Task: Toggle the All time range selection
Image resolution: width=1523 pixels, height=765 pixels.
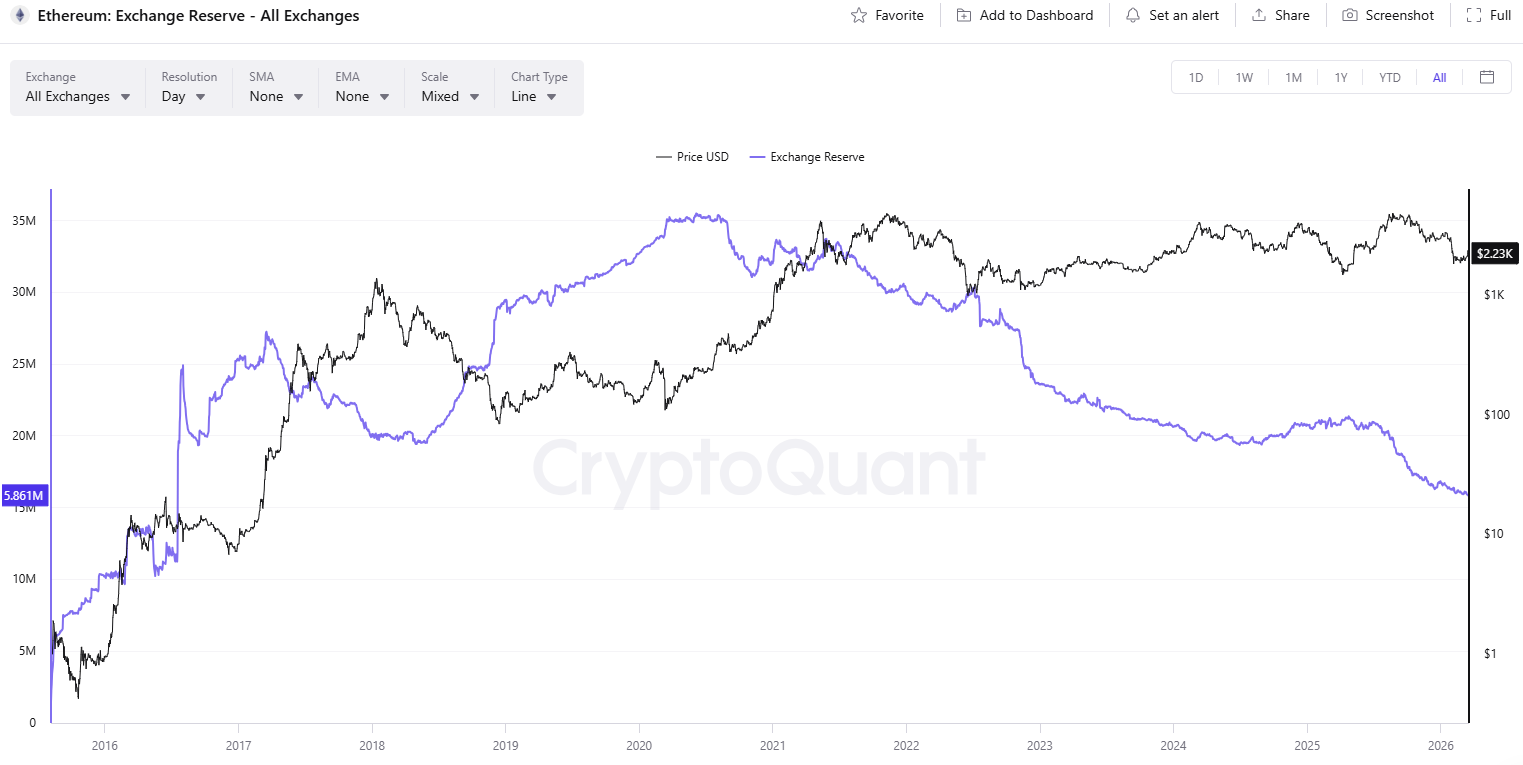Action: pyautogui.click(x=1438, y=77)
